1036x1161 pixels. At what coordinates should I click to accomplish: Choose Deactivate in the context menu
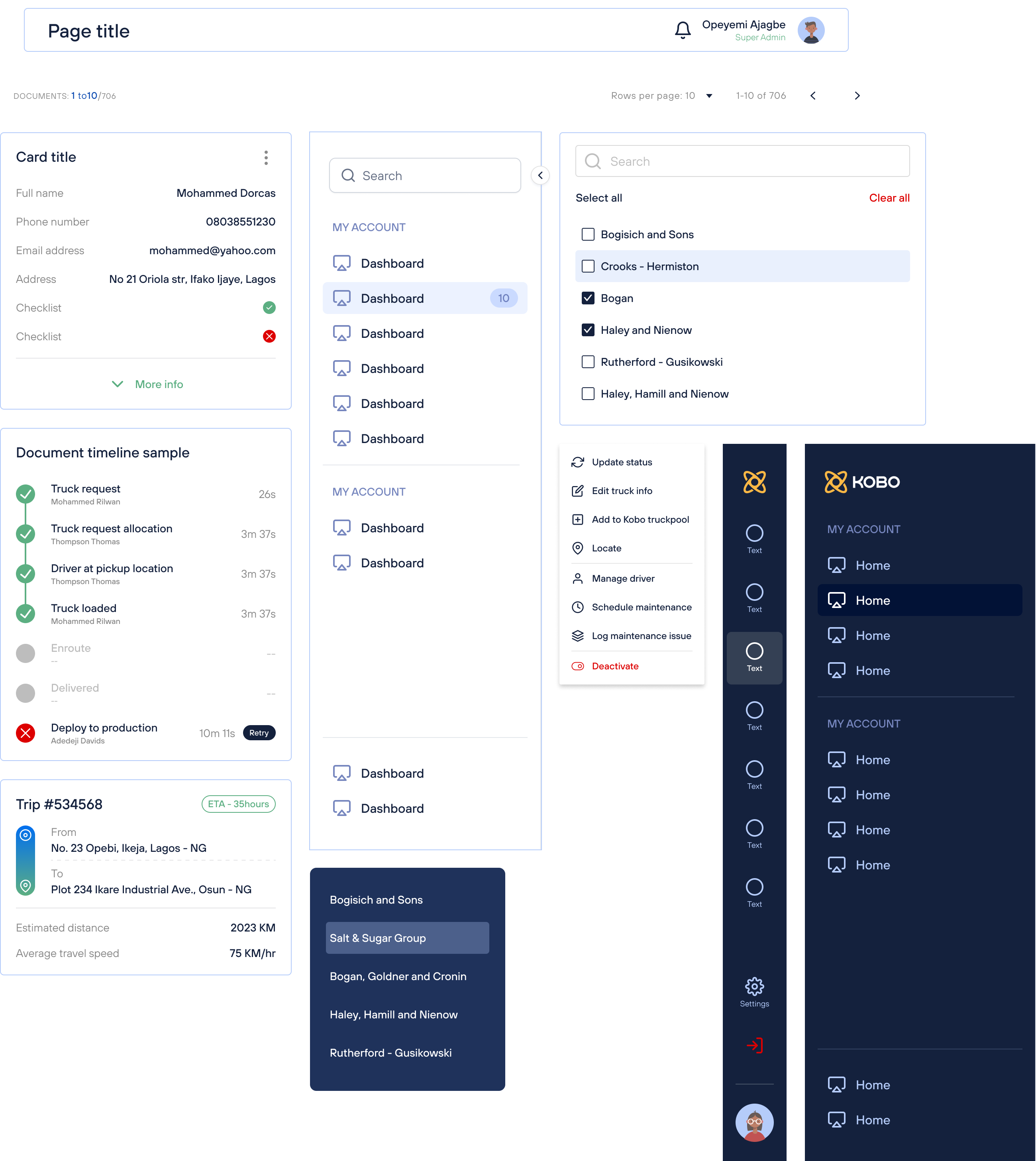click(x=615, y=666)
